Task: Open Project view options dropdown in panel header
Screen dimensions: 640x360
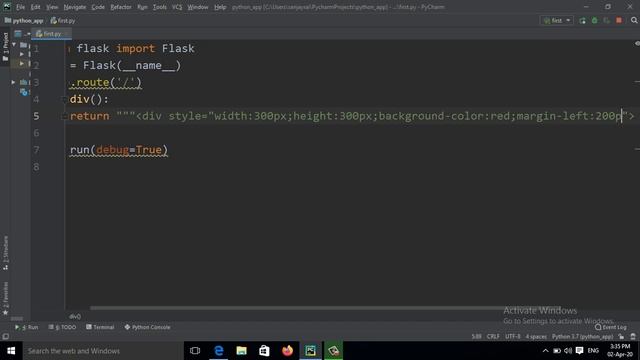Action: point(29,34)
